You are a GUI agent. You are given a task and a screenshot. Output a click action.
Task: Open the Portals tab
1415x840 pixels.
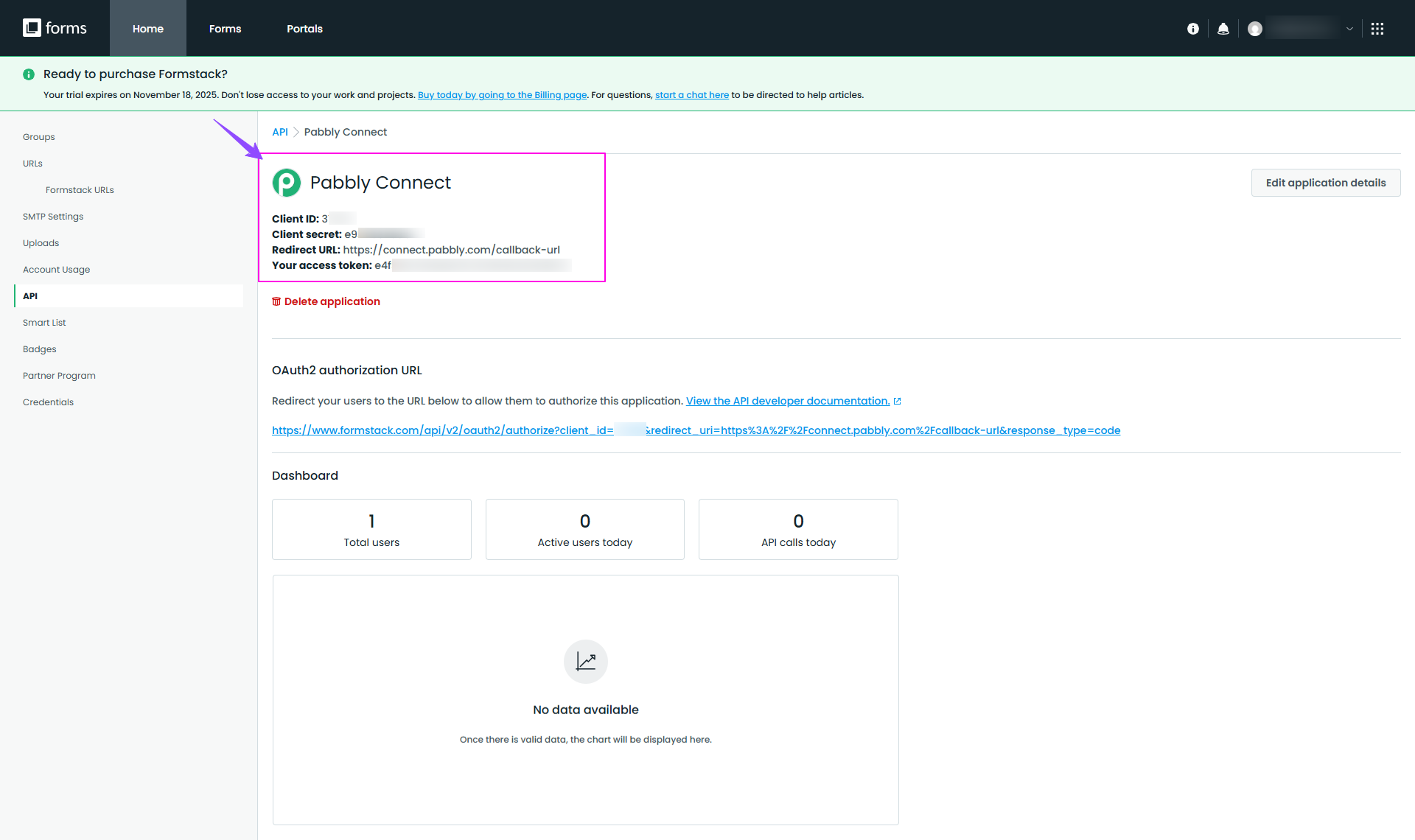[x=304, y=29]
